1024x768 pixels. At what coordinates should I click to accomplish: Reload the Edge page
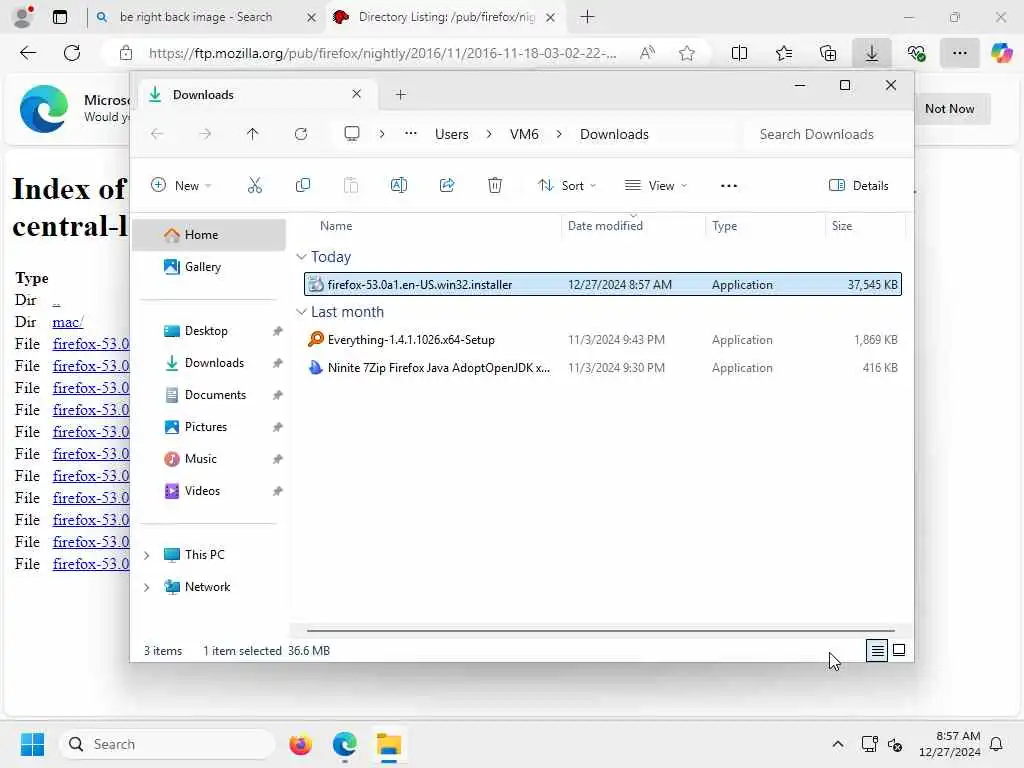click(72, 53)
